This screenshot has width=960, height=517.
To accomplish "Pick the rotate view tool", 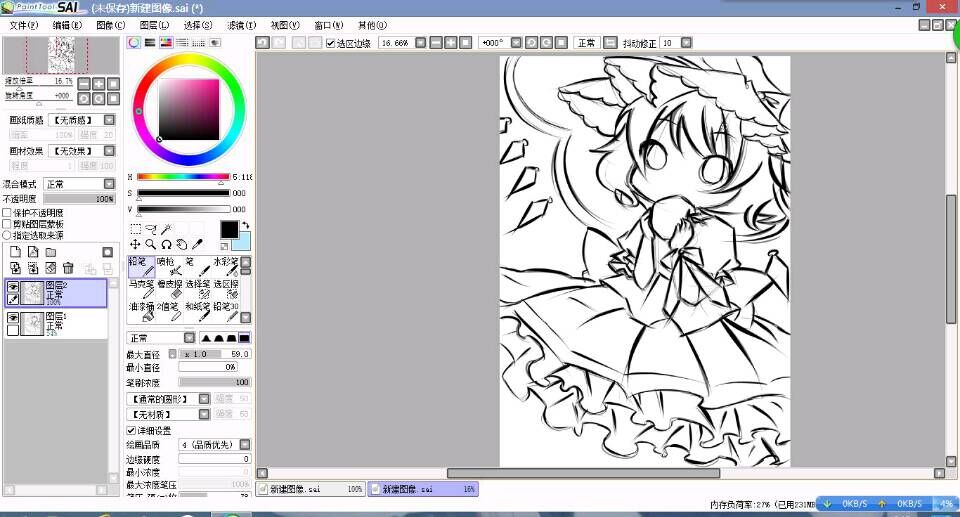I will click(x=166, y=244).
